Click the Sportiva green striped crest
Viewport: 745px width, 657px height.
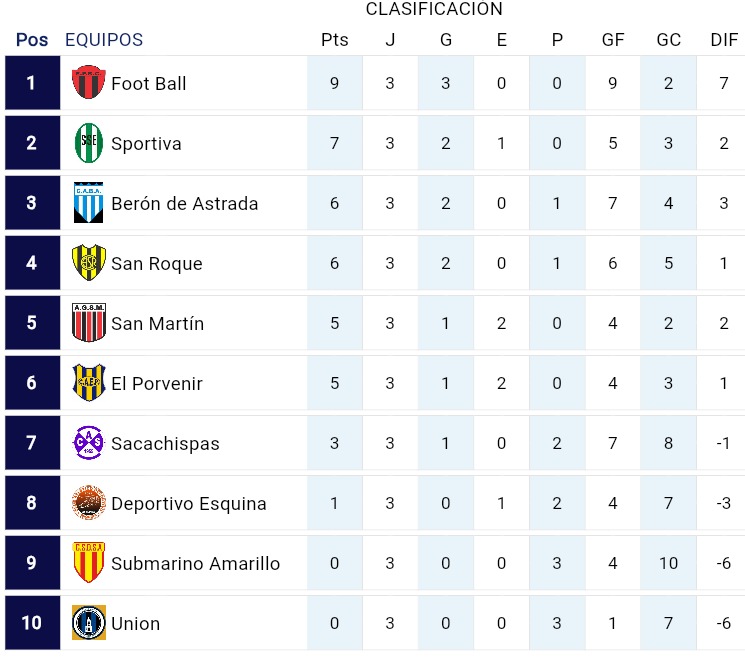[89, 143]
